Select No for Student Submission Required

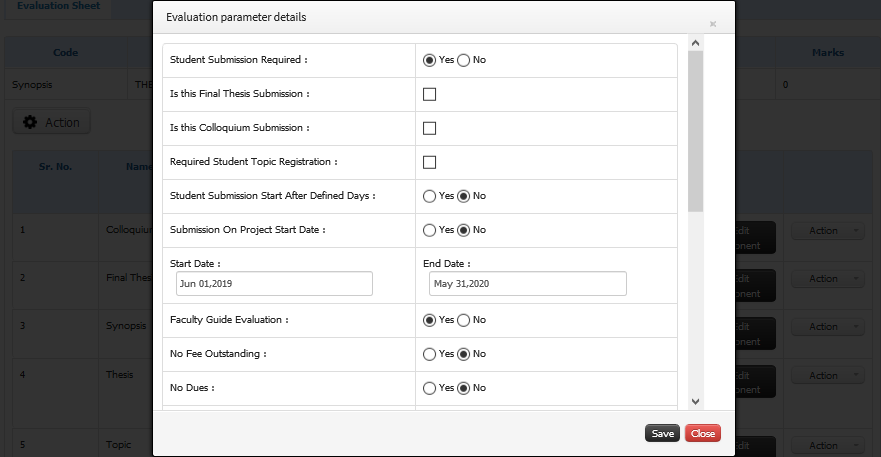coord(464,60)
